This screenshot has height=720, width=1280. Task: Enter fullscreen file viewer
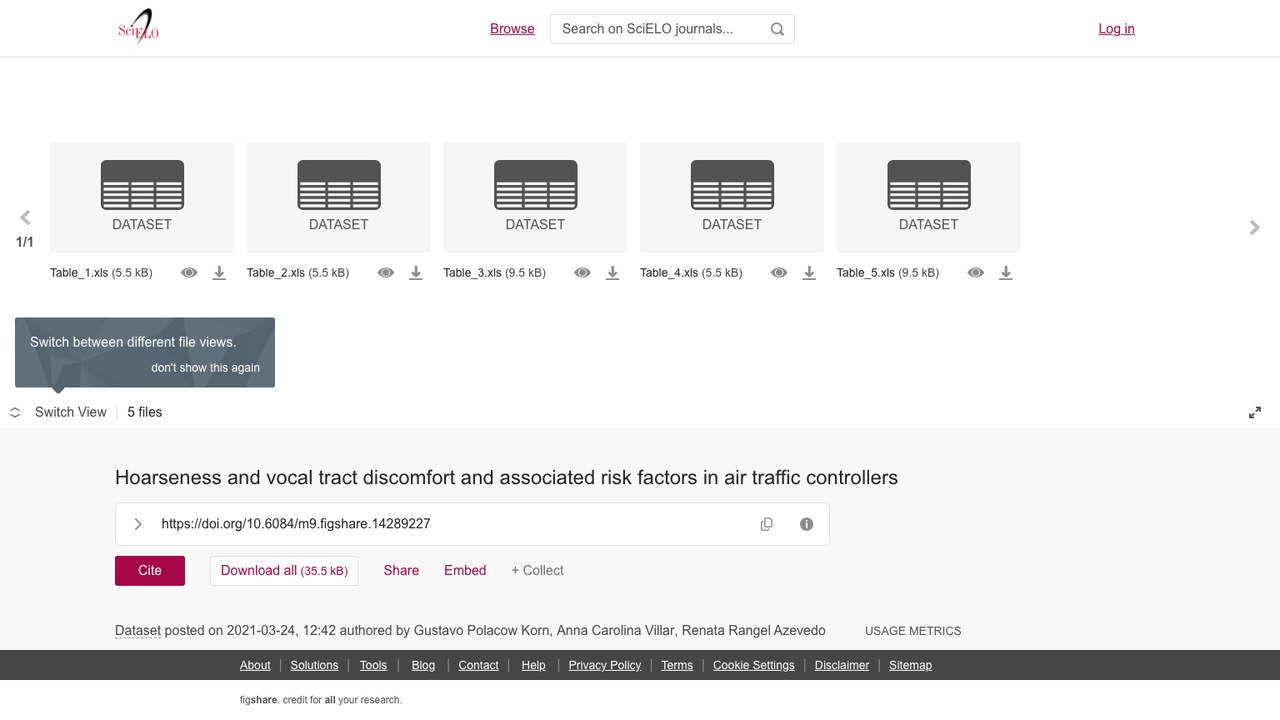pos(1255,412)
